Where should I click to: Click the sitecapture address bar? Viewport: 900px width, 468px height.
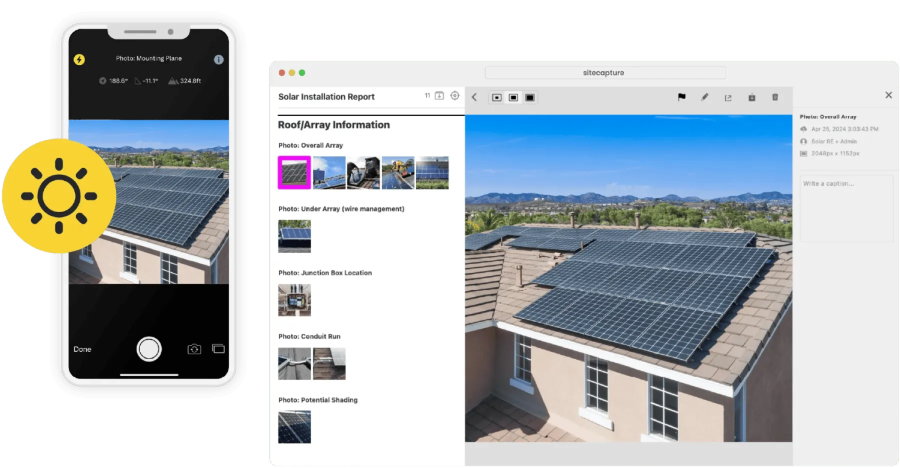coord(605,73)
